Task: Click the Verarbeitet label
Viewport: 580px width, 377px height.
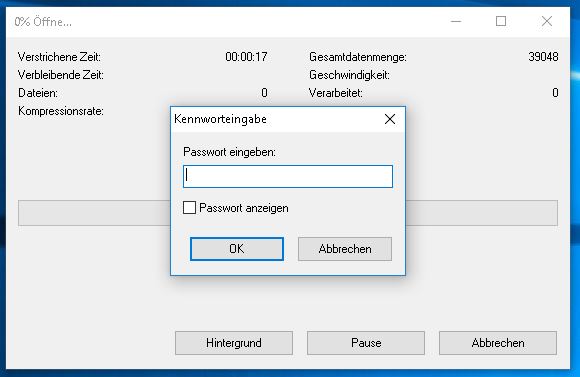Action: click(x=335, y=93)
